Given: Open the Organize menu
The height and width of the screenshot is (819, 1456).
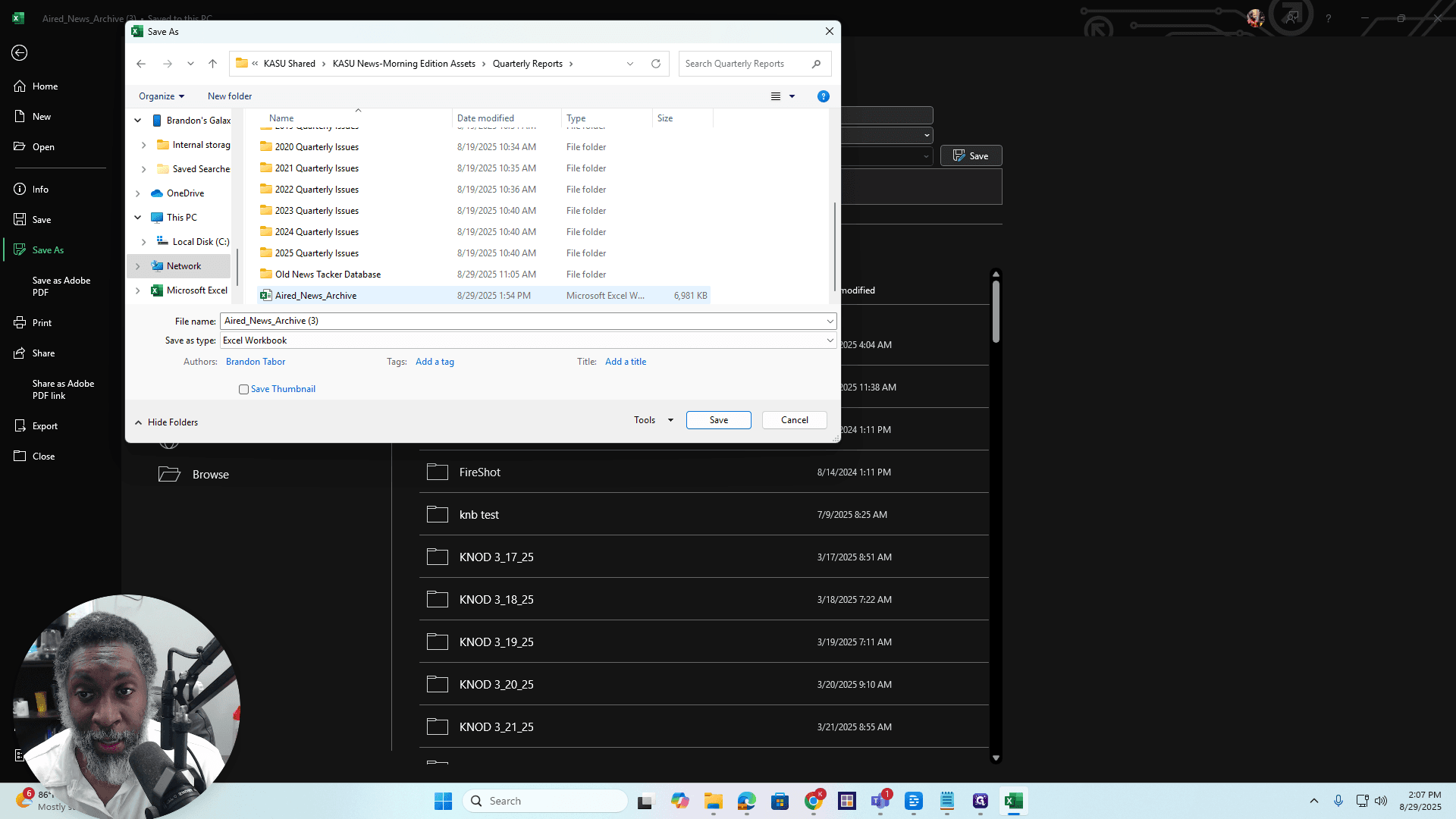Looking at the screenshot, I should pos(162,96).
